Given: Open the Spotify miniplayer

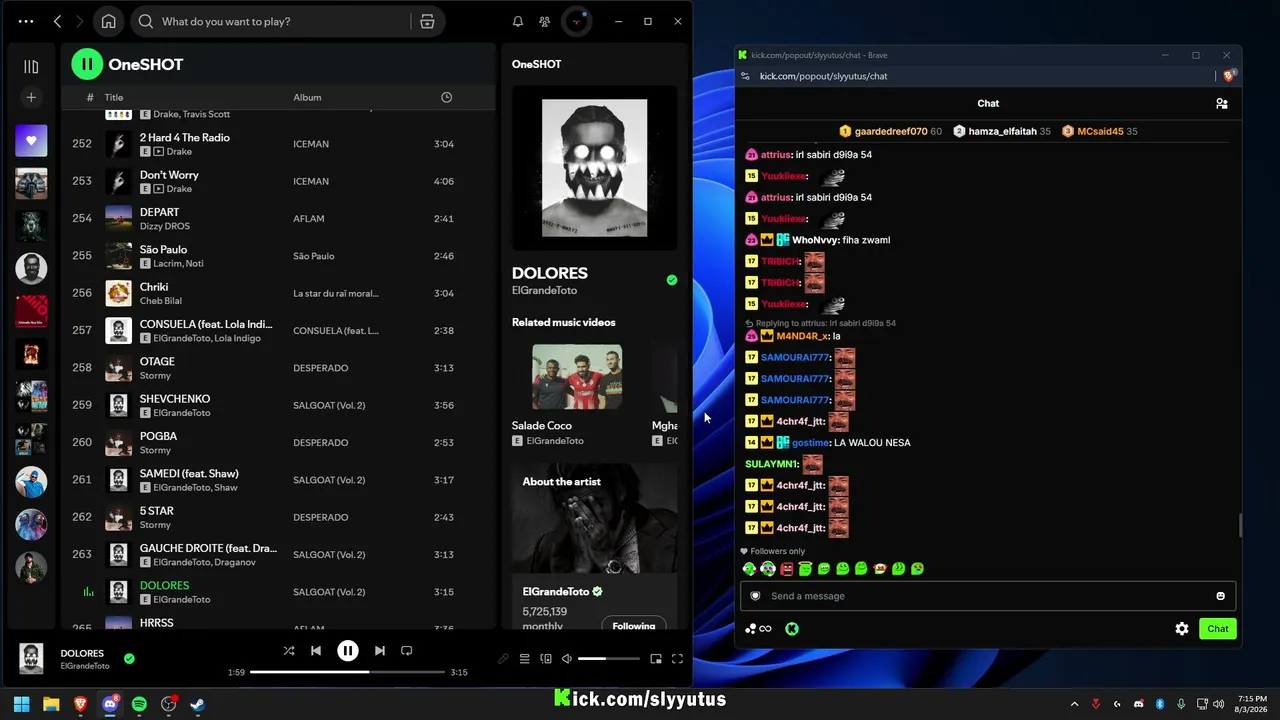Looking at the screenshot, I should pyautogui.click(x=656, y=659).
